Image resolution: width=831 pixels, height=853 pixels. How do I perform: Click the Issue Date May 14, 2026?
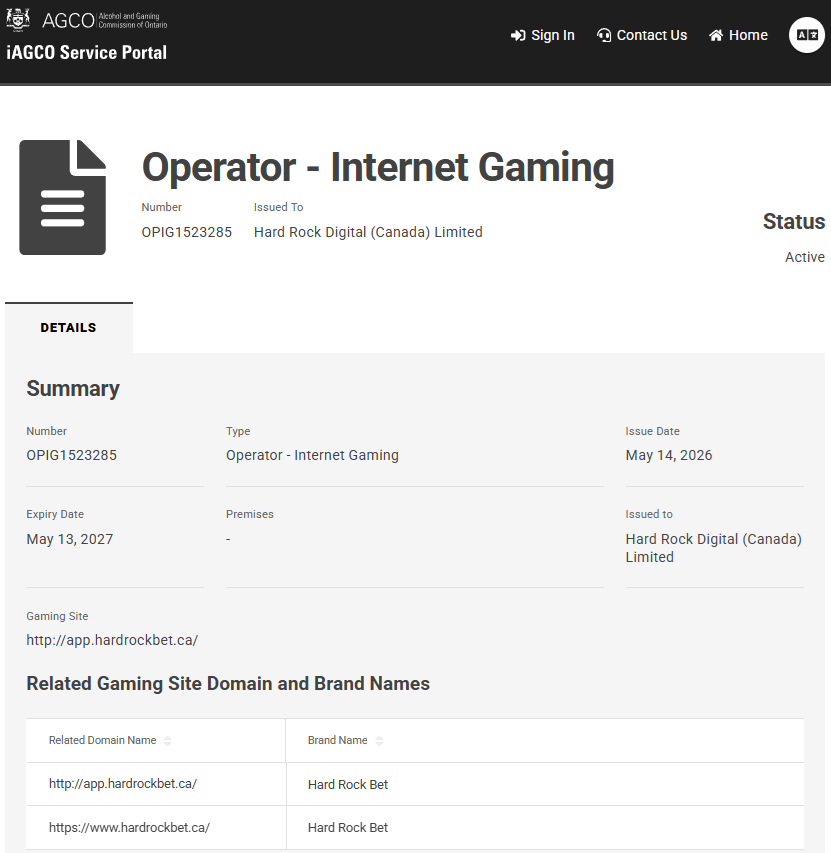pyautogui.click(x=669, y=455)
